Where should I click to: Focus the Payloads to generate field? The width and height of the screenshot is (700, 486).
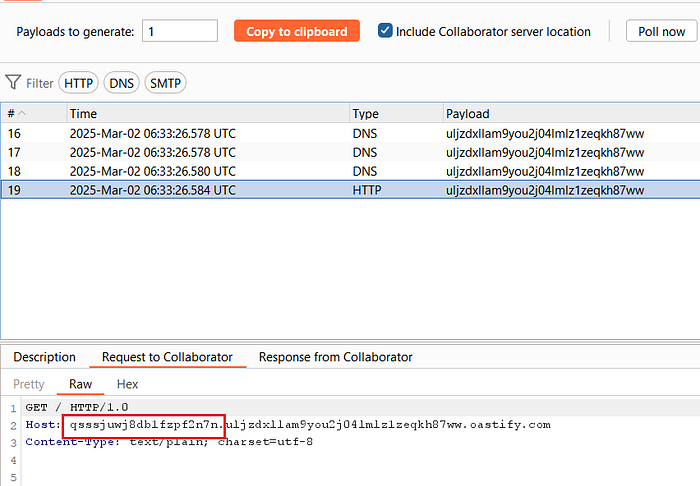(180, 31)
